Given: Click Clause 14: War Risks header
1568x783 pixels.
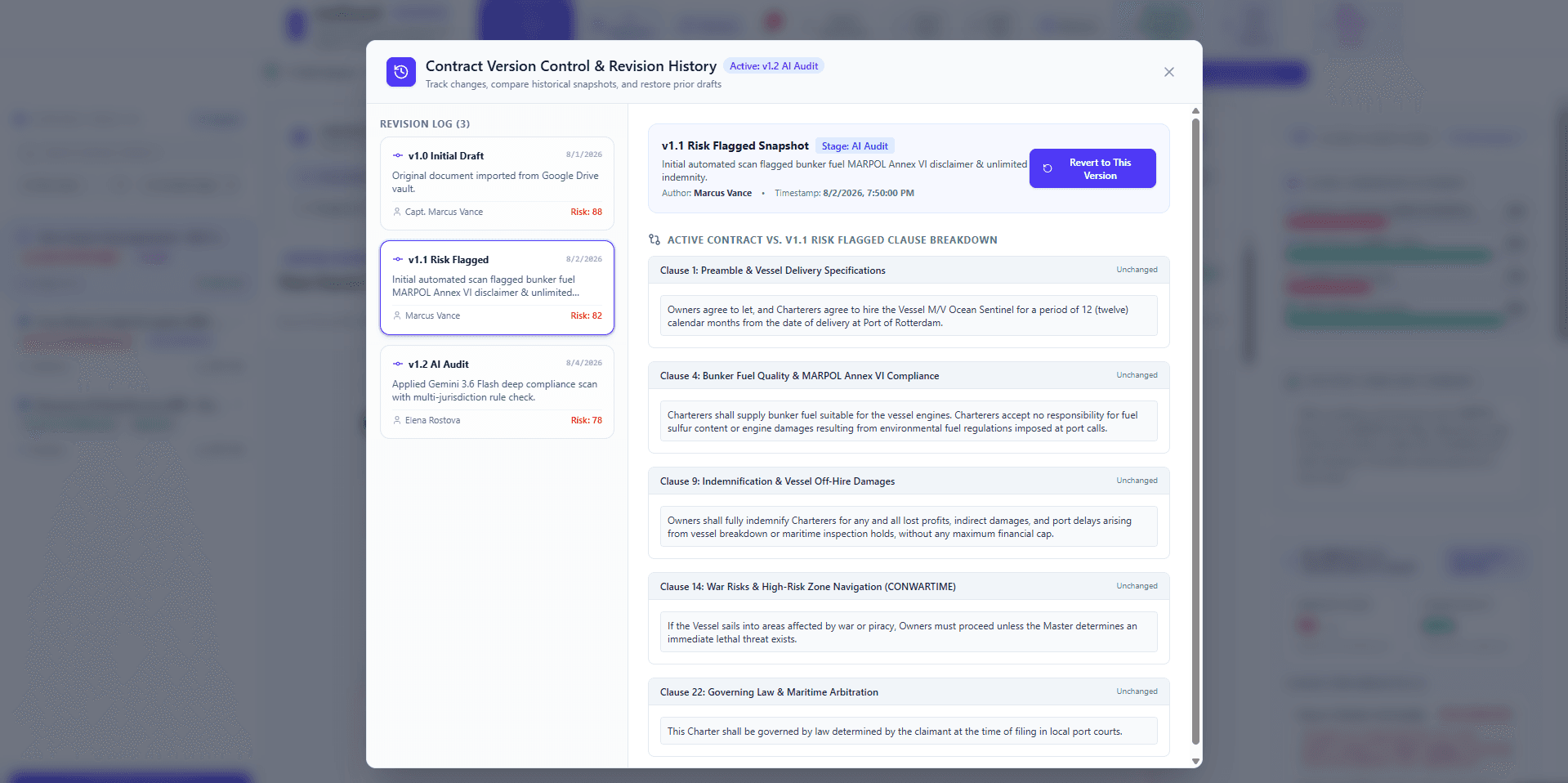Looking at the screenshot, I should pyautogui.click(x=909, y=587).
